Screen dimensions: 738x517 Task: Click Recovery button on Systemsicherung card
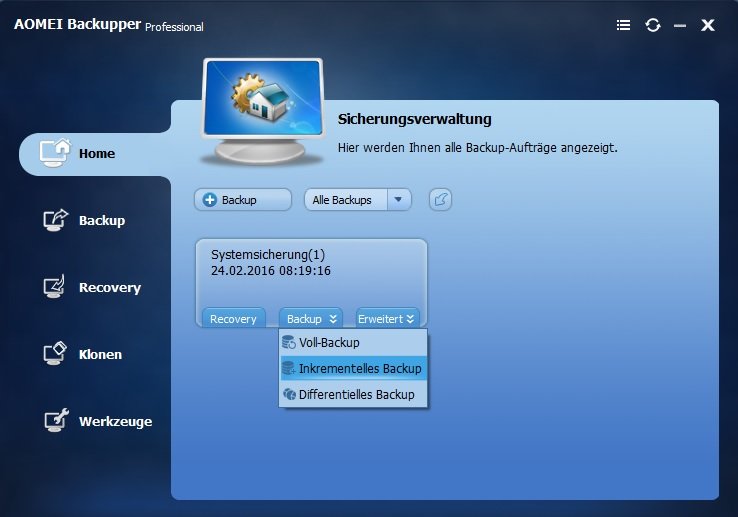(233, 318)
